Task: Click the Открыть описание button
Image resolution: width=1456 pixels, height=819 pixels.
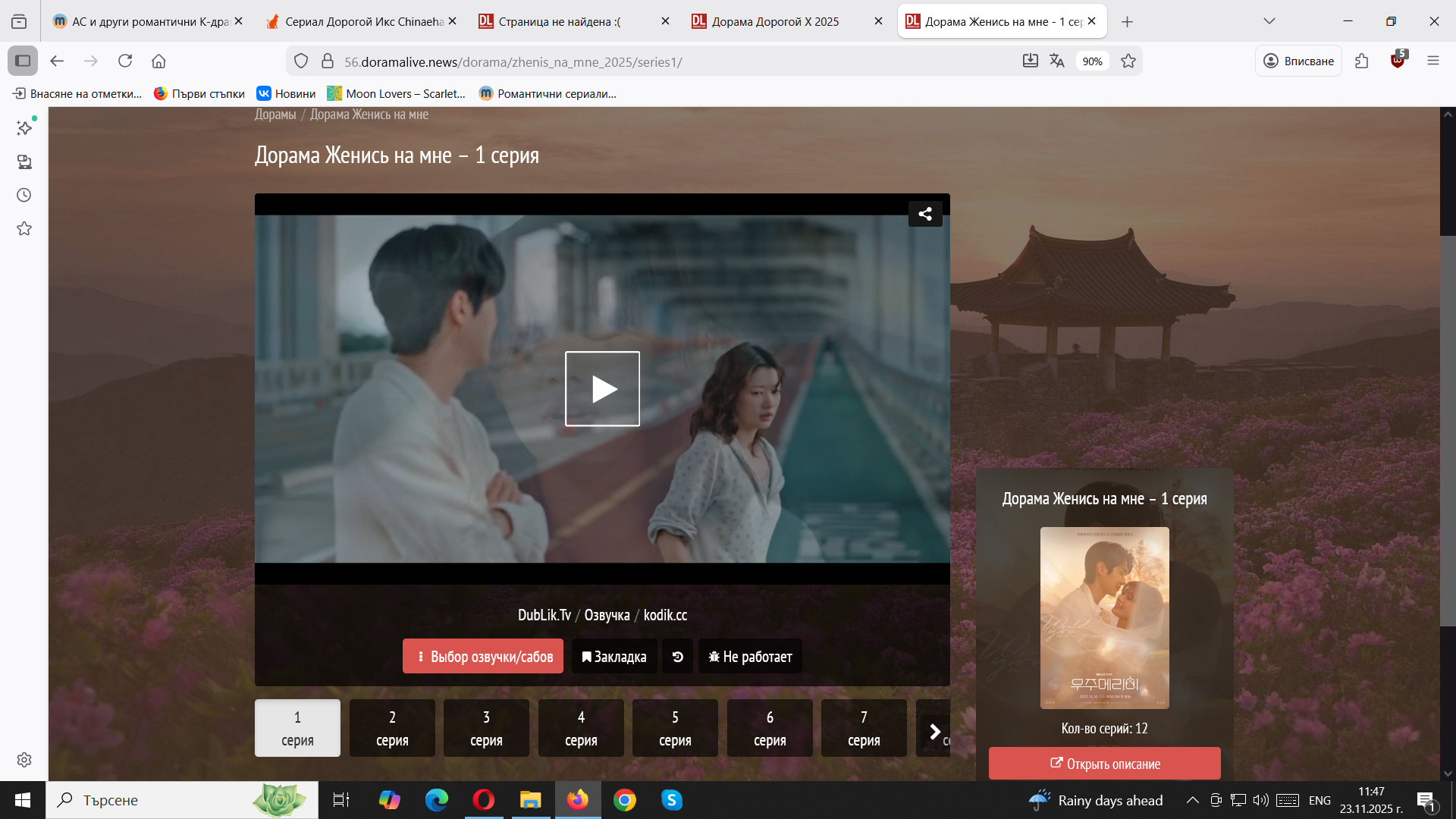Action: 1104,764
